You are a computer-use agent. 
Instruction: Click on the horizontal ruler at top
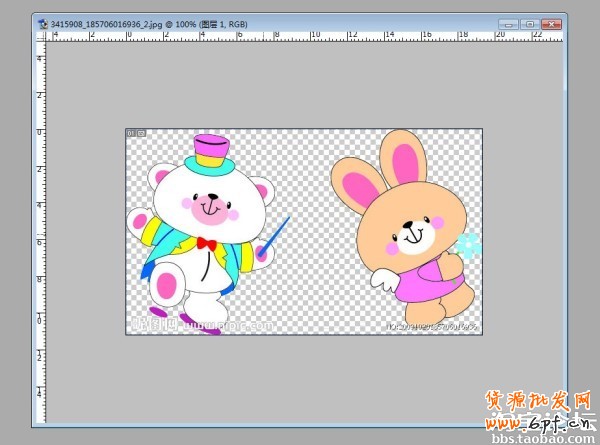[x=300, y=36]
